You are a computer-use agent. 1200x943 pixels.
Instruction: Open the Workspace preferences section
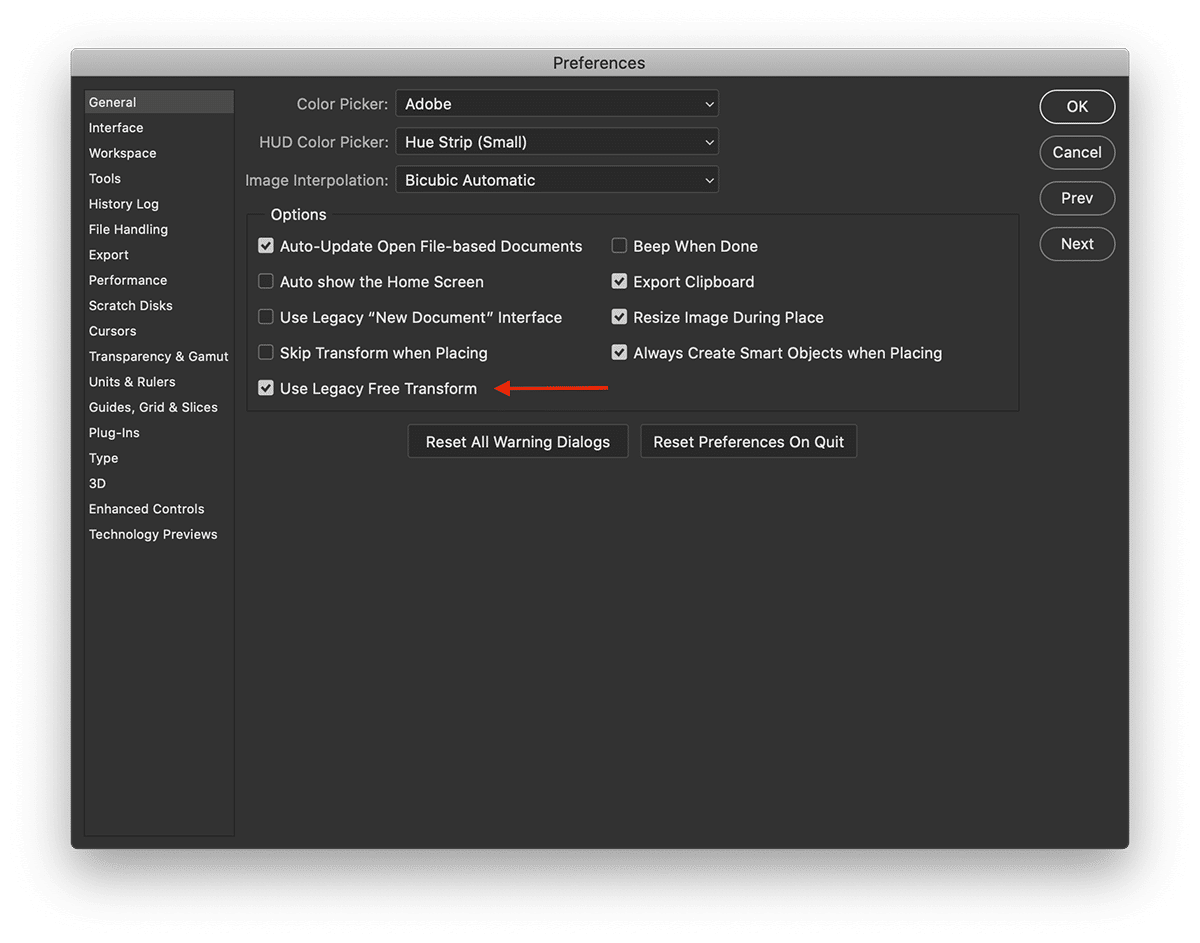point(160,153)
